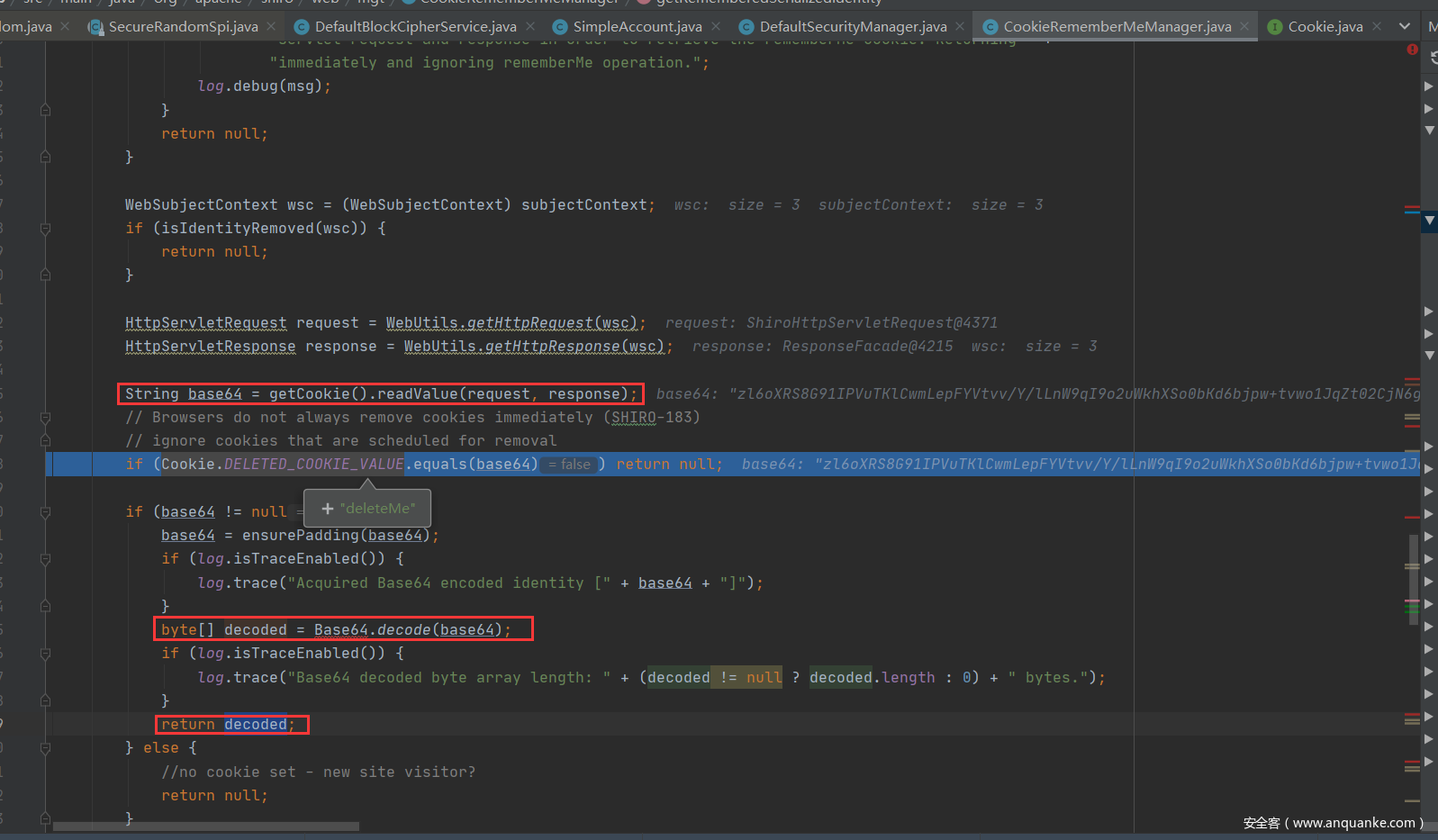Click the inline 'false' evaluation hint
Screen dimensions: 1438x840
click(571, 465)
